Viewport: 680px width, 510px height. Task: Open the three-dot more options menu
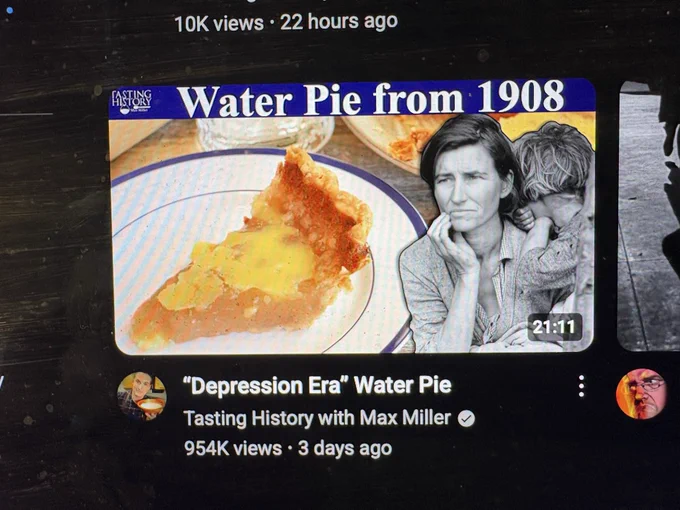(581, 386)
